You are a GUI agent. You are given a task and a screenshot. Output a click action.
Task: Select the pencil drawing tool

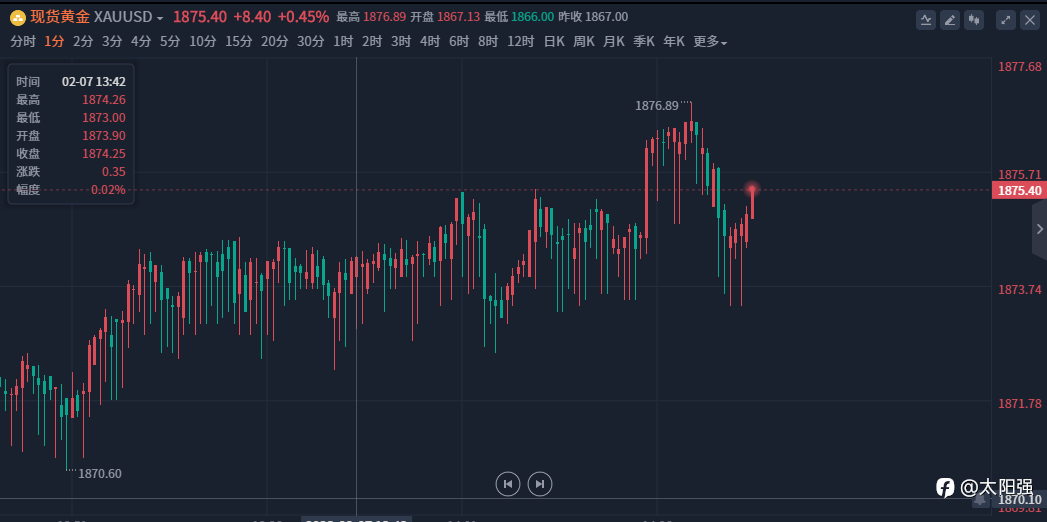pyautogui.click(x=949, y=19)
